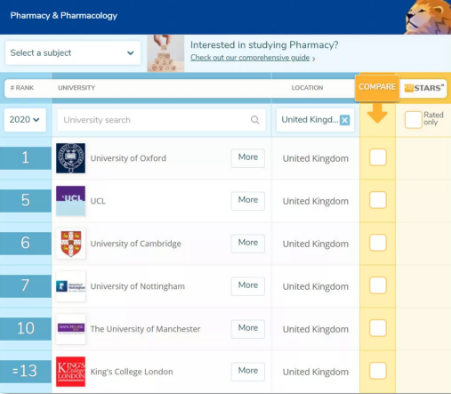Click the COMPARE column tab

pyautogui.click(x=377, y=87)
